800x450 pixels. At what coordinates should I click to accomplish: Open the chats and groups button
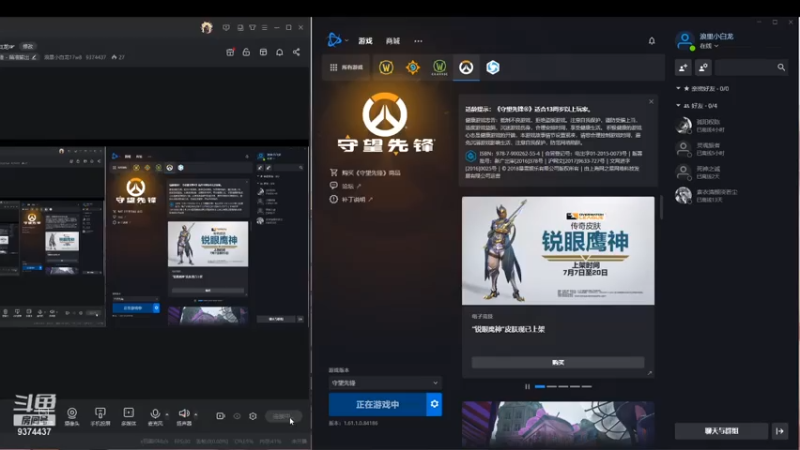pyautogui.click(x=721, y=431)
